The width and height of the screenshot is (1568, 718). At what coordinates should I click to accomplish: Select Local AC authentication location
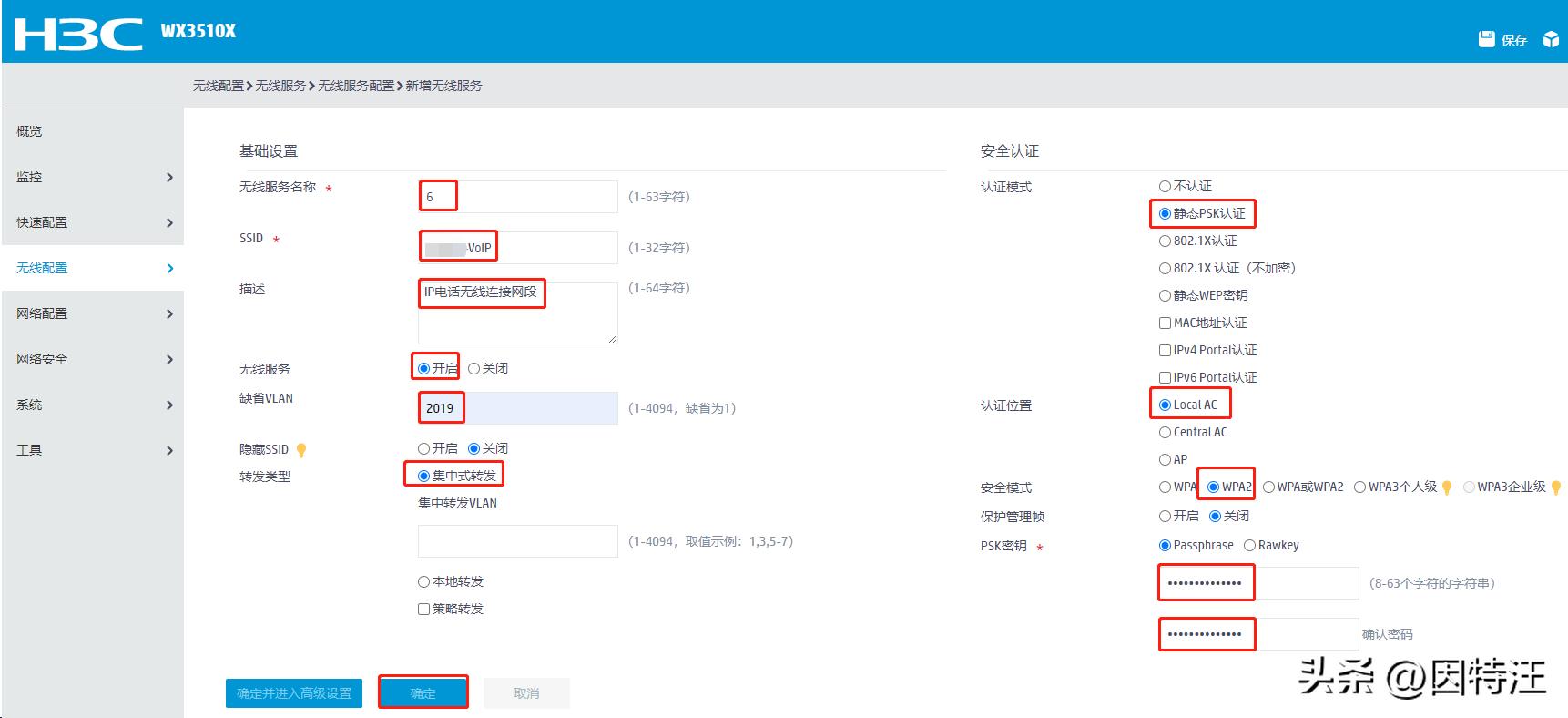pos(1165,405)
